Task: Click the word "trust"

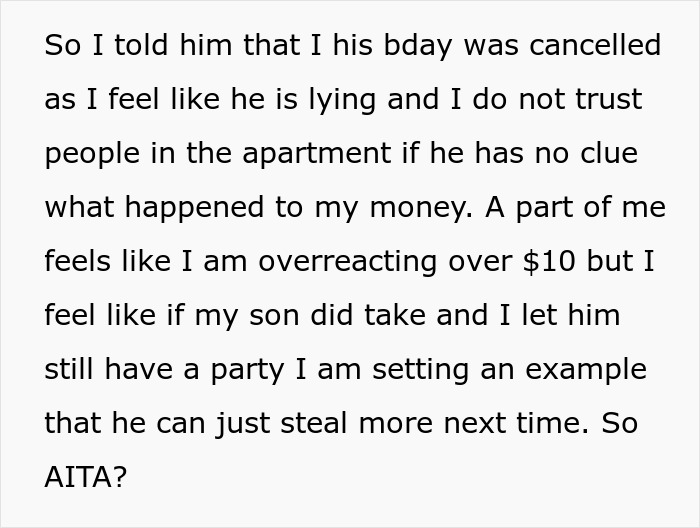Action: (606, 100)
